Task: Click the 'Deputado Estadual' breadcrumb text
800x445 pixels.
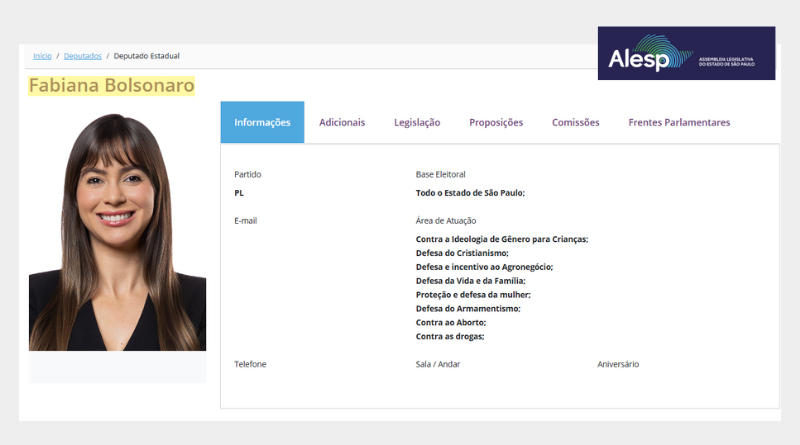Action: [146, 56]
